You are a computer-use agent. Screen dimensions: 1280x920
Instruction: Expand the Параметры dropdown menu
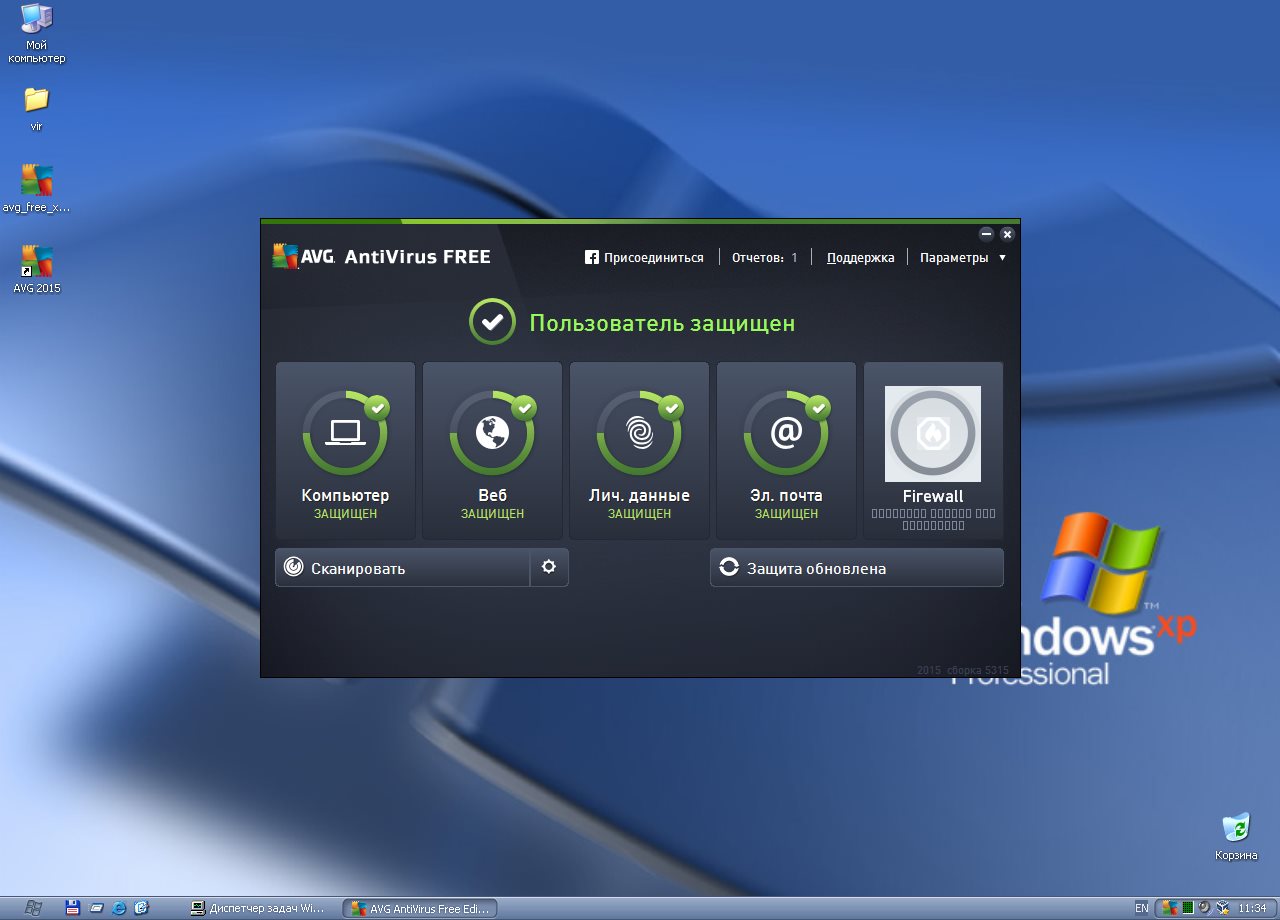coord(963,257)
